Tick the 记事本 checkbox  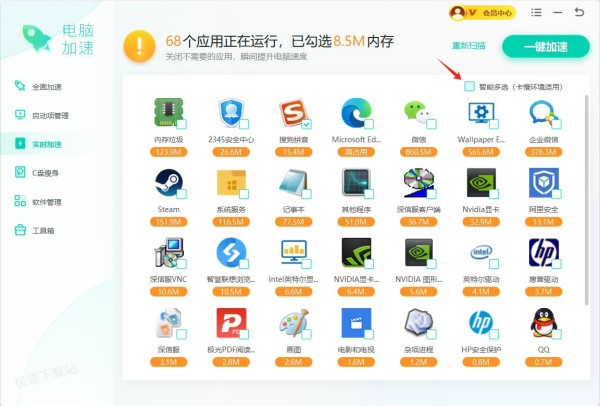coord(307,194)
